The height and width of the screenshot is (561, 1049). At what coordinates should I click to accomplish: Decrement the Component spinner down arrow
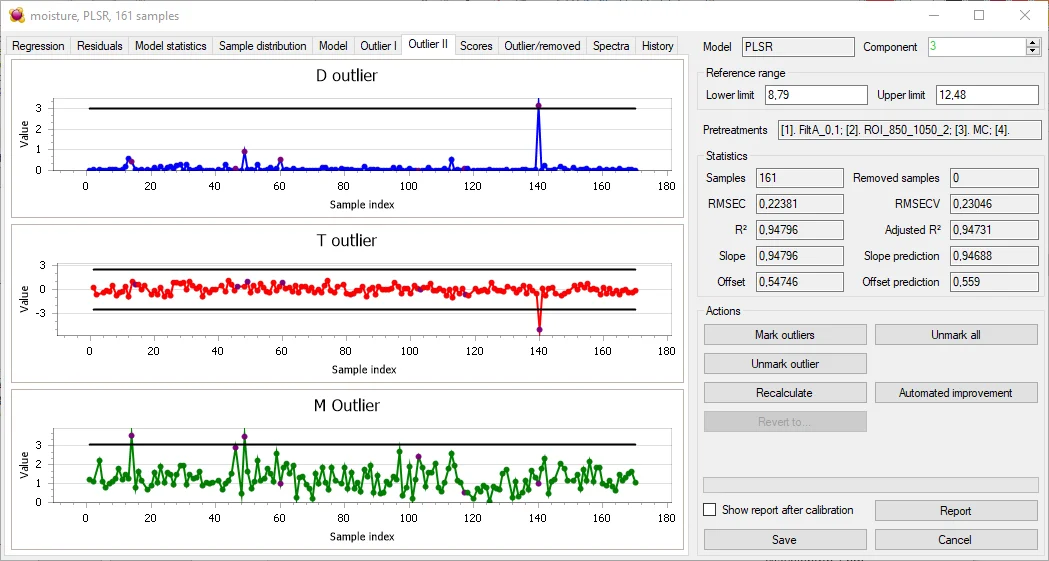coord(1033,51)
